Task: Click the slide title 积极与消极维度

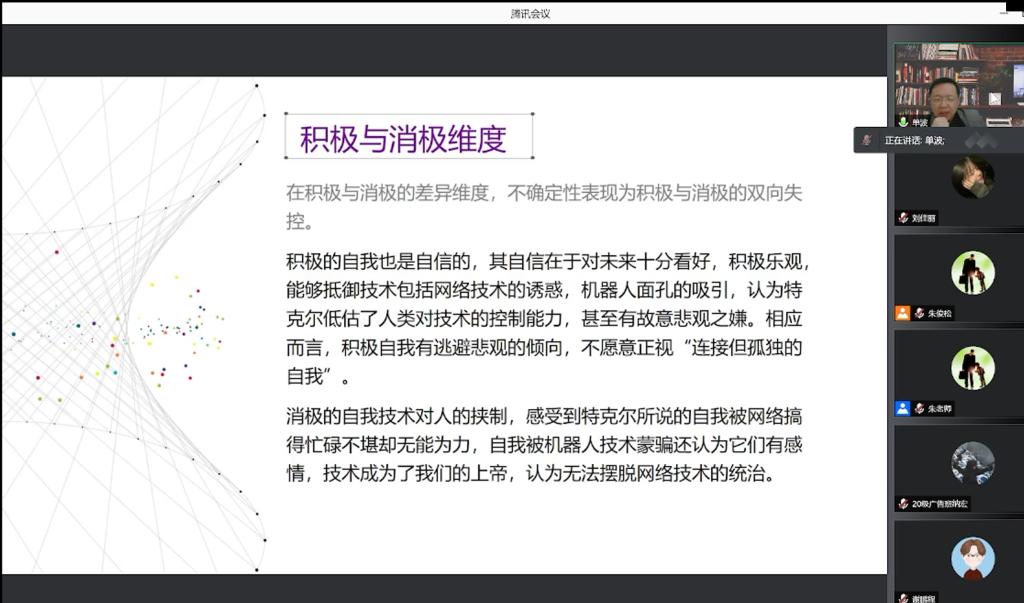Action: pyautogui.click(x=404, y=139)
